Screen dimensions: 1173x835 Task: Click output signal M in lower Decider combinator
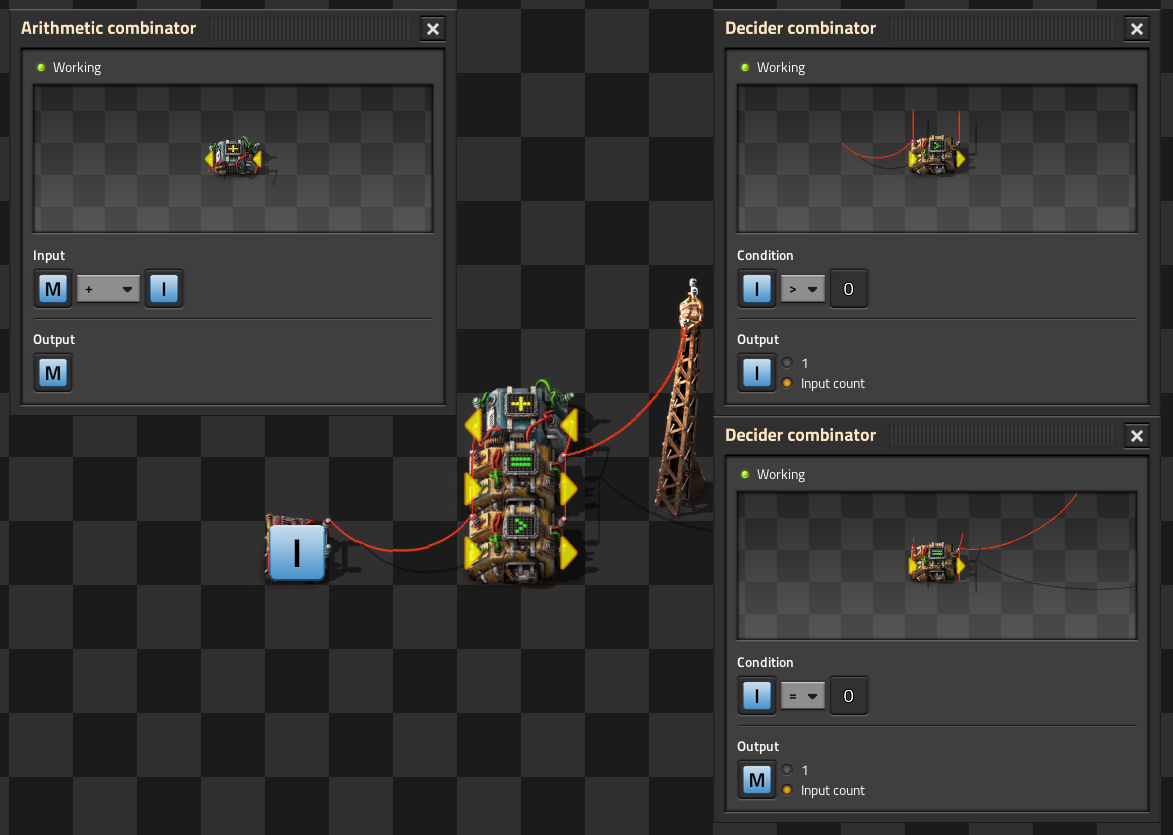757,781
